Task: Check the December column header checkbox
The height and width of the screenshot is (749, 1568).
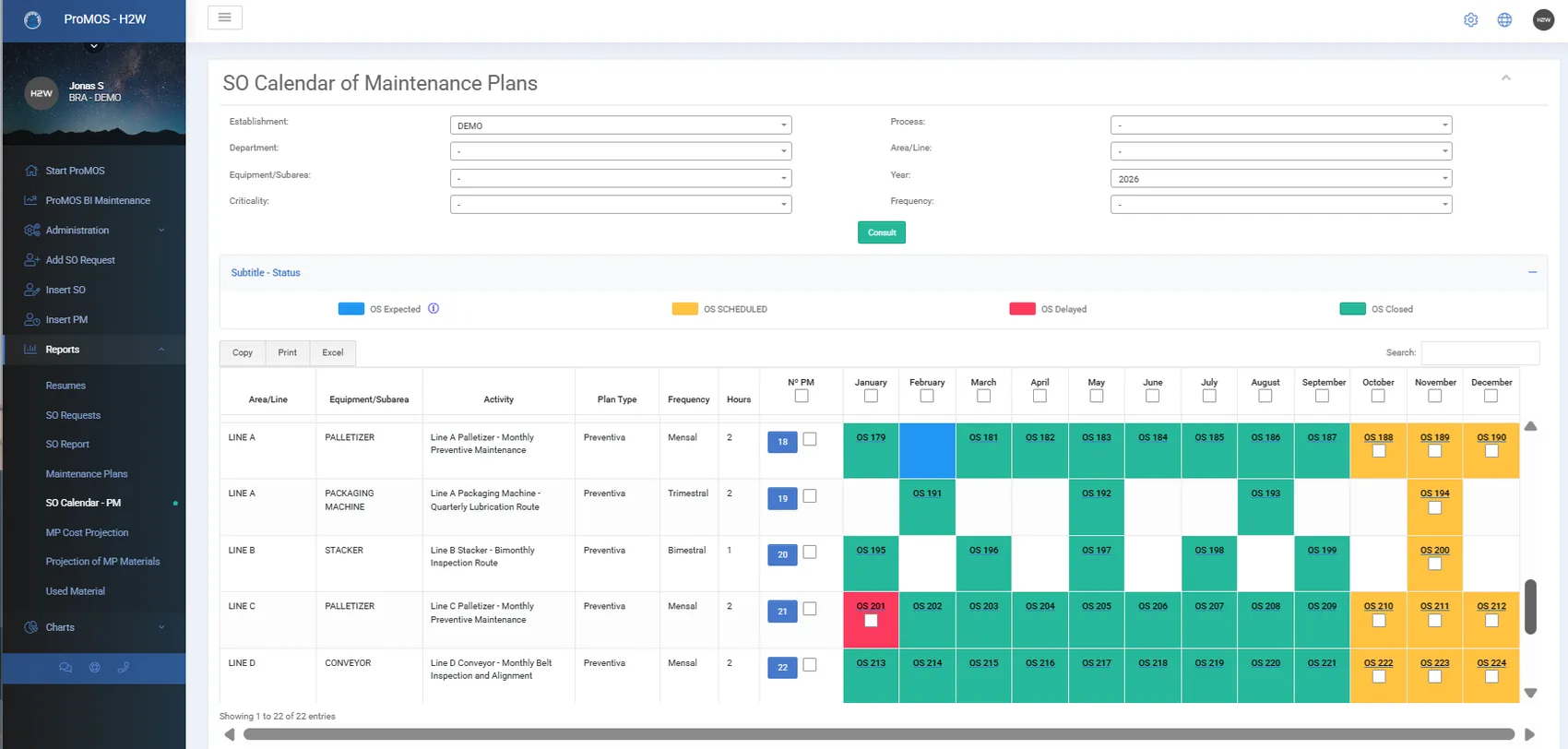Action: [1491, 396]
